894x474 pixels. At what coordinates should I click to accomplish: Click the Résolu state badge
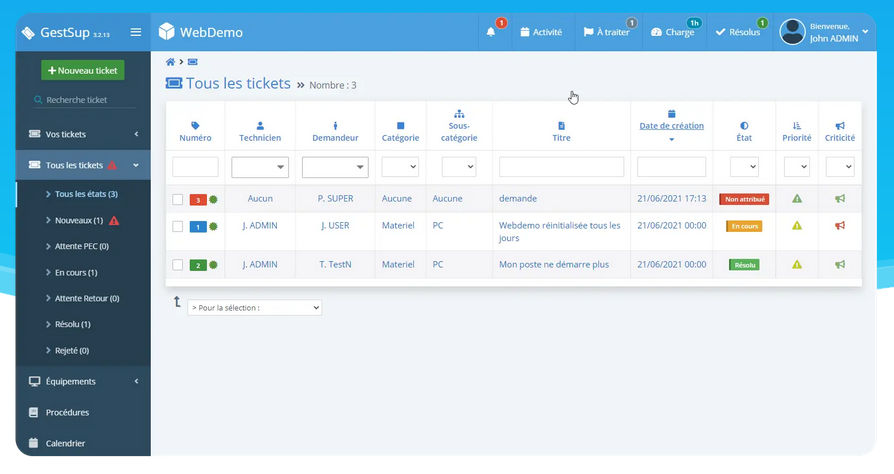pyautogui.click(x=744, y=265)
